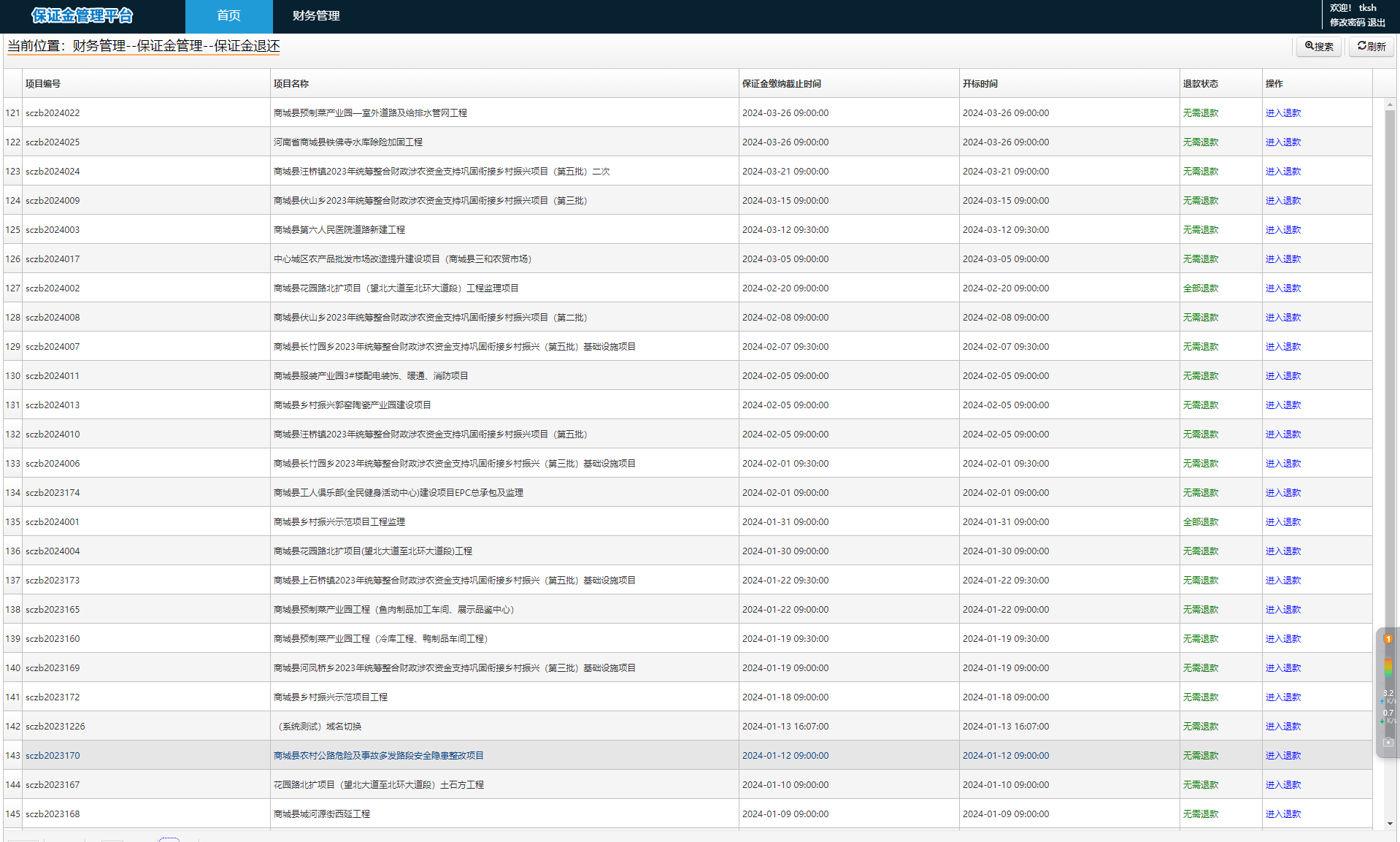Screen dimensions: 1400x842
Task: Open 进入退款 for sczb2024002
Action: click(1282, 288)
